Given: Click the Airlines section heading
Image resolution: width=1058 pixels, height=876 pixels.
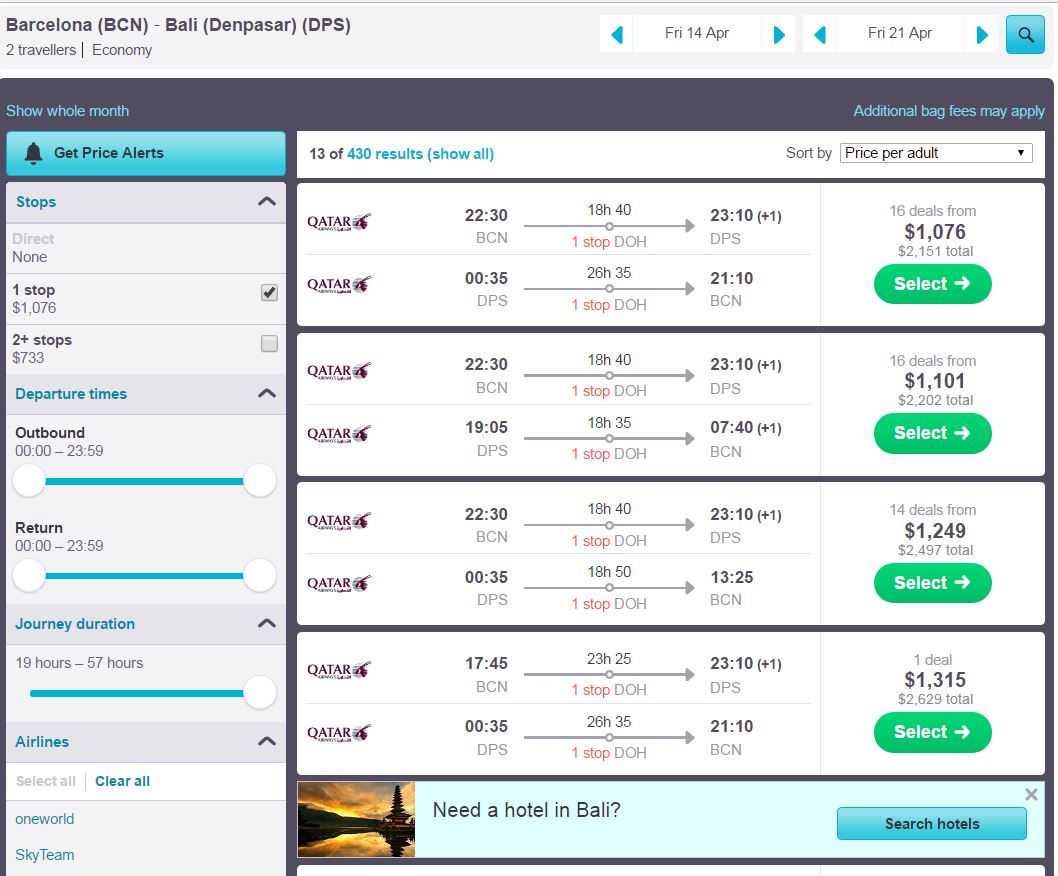Looking at the screenshot, I should (x=42, y=742).
